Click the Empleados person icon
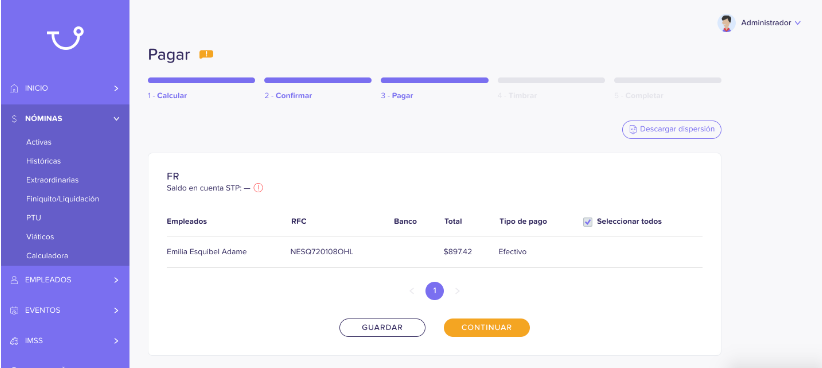This screenshot has height=368, width=822. (x=14, y=280)
